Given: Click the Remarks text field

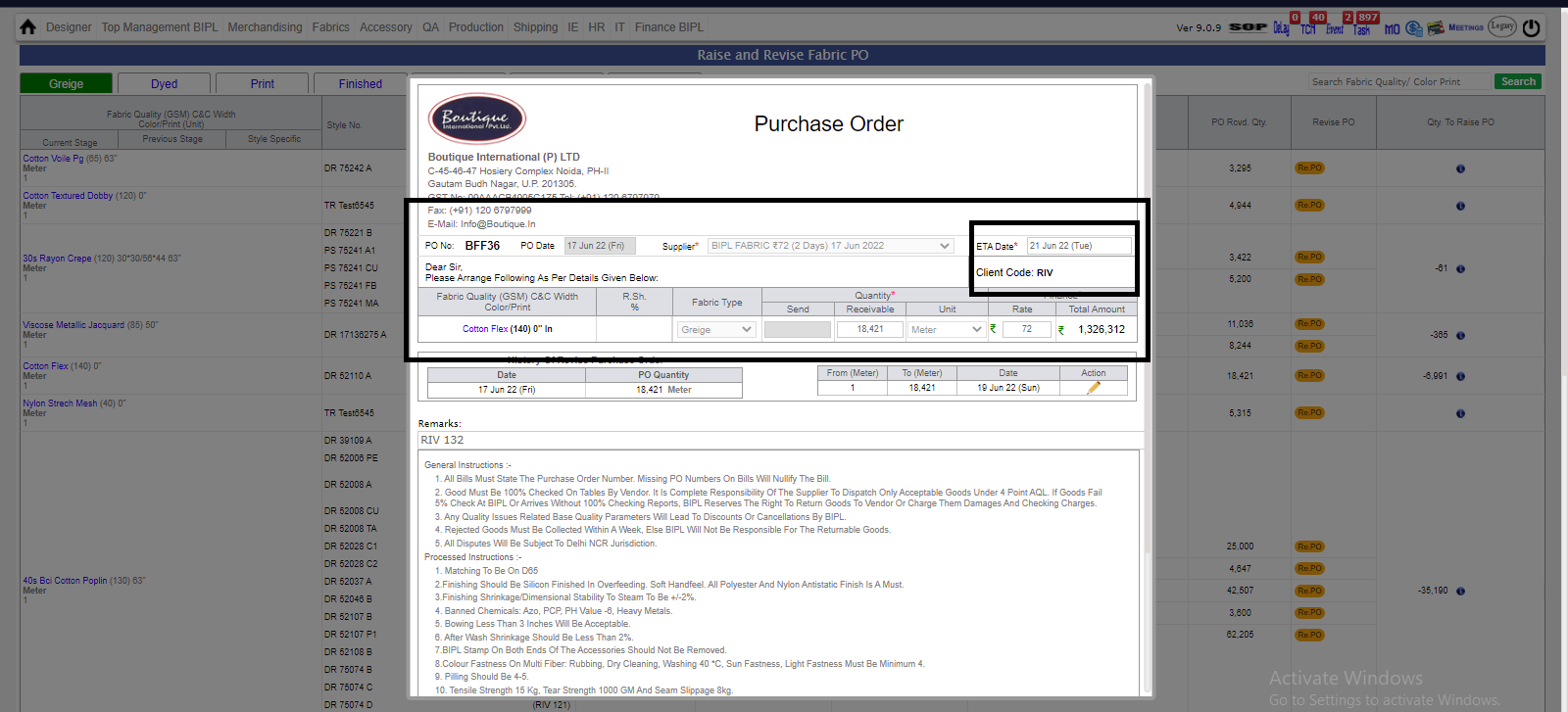Looking at the screenshot, I should tap(780, 440).
